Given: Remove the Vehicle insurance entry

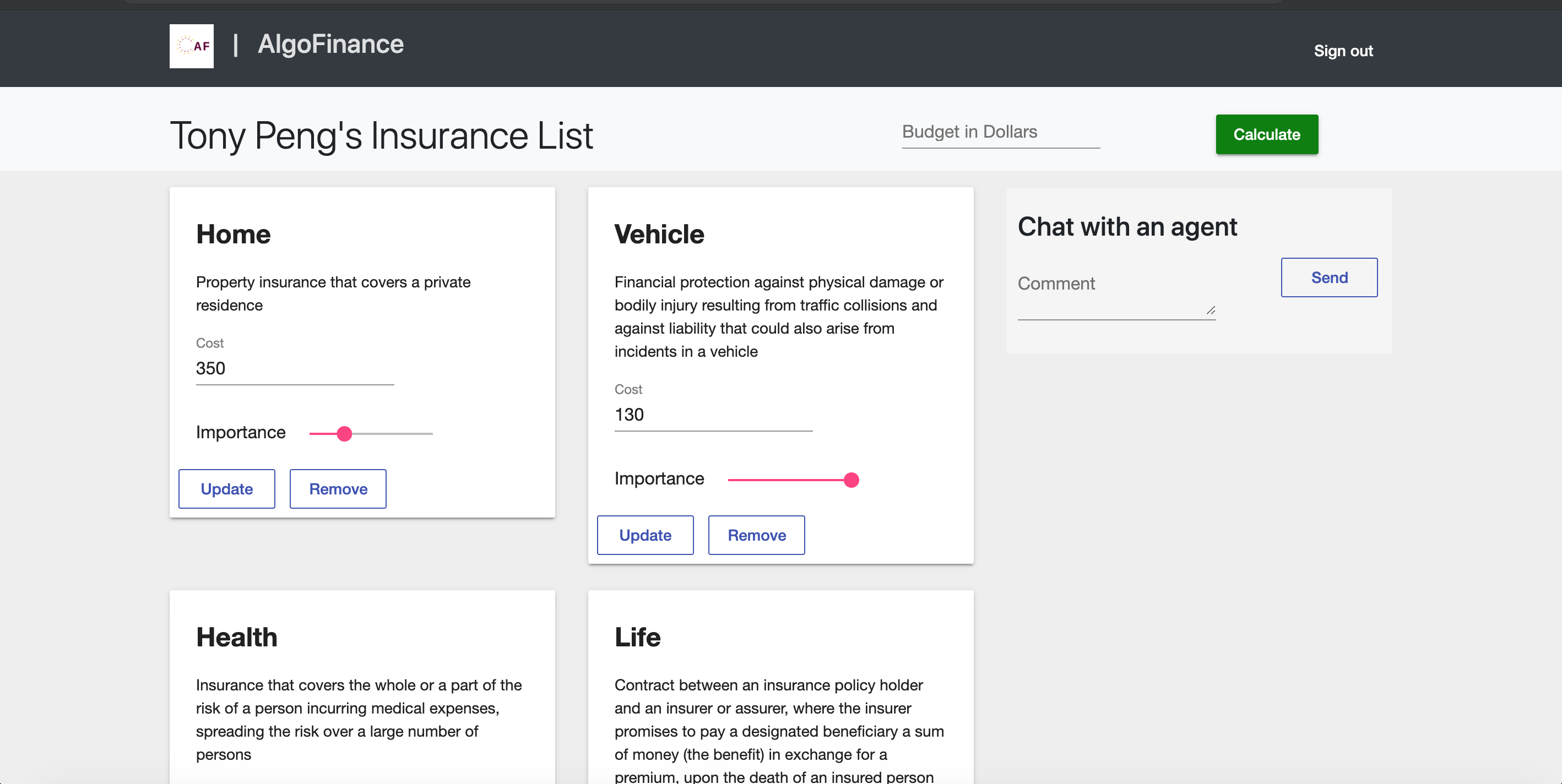Looking at the screenshot, I should (756, 535).
